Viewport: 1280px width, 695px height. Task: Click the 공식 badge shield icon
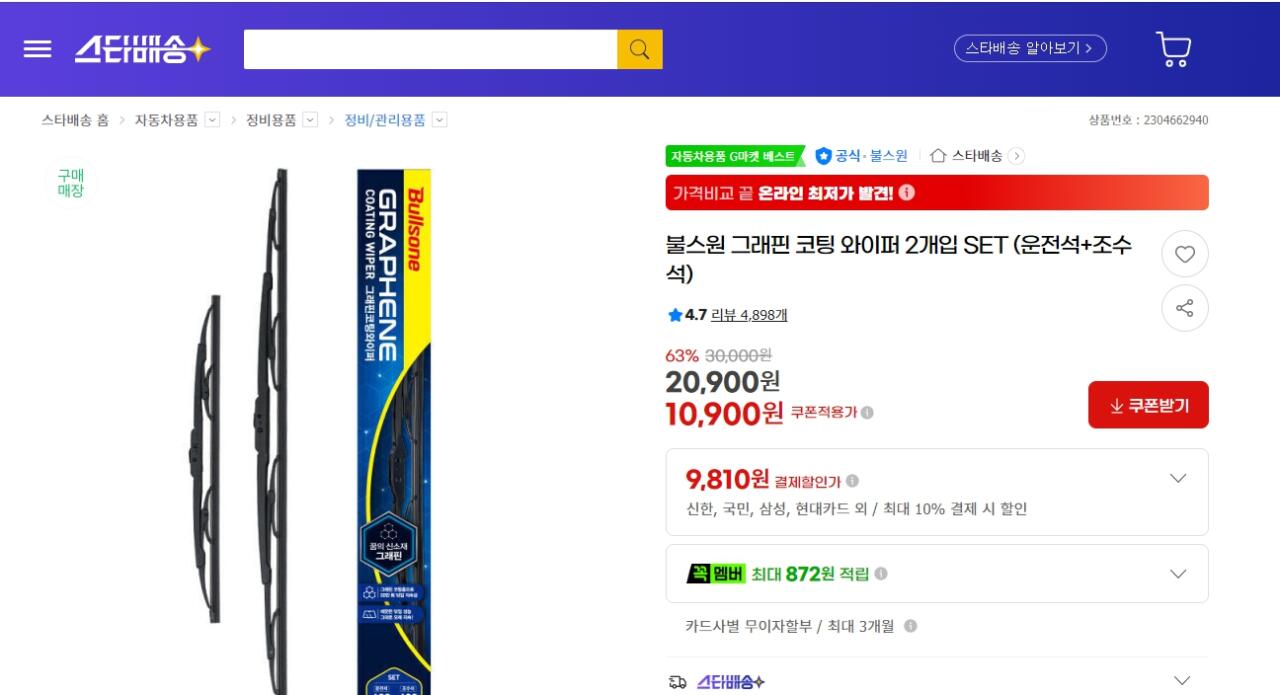click(x=824, y=156)
